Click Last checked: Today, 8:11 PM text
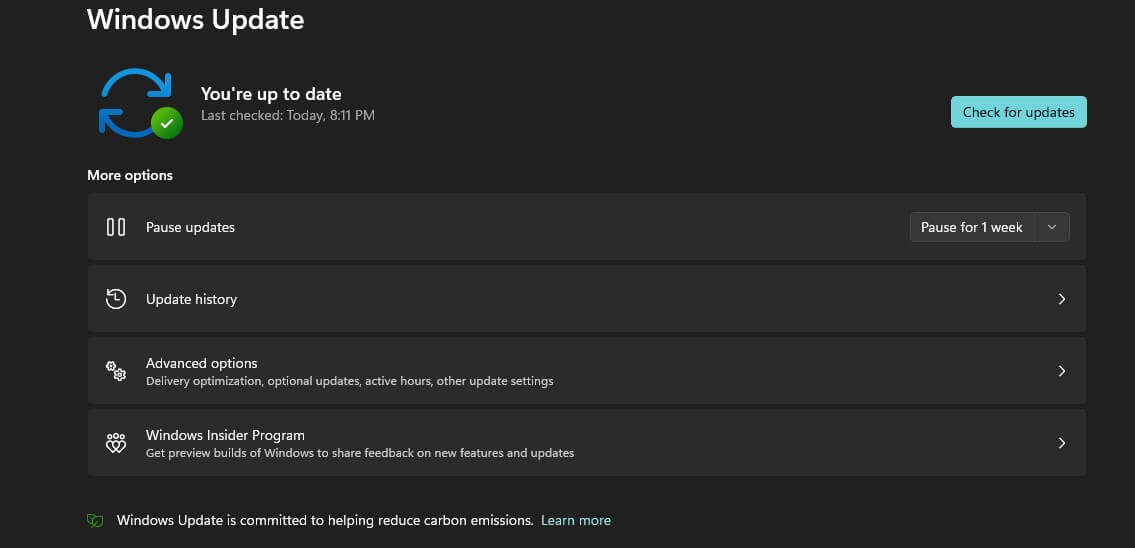The image size is (1135, 548). click(x=287, y=115)
